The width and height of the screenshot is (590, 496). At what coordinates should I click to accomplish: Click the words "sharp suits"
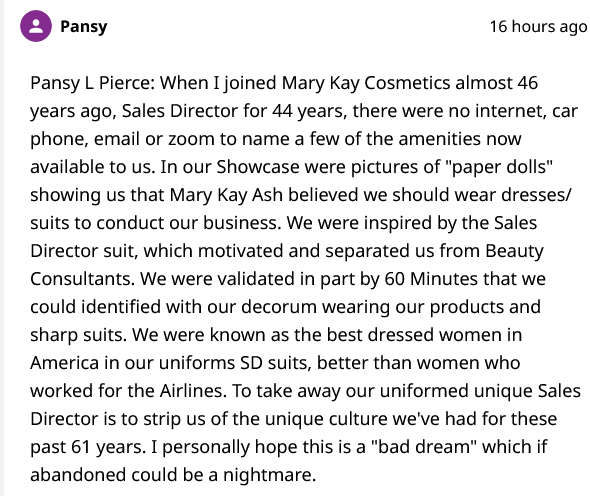pyautogui.click(x=78, y=335)
